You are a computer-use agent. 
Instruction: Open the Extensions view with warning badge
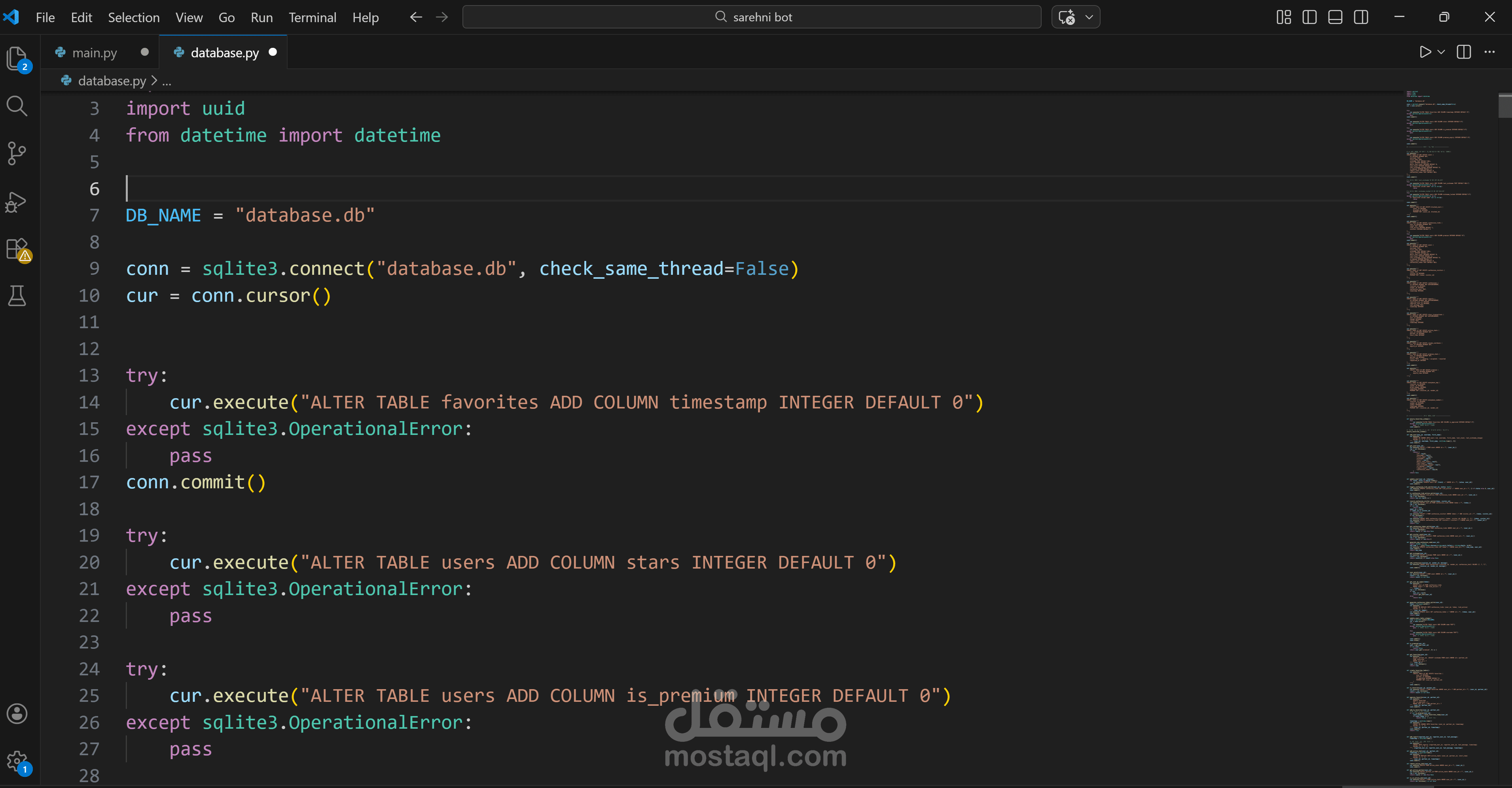click(17, 249)
